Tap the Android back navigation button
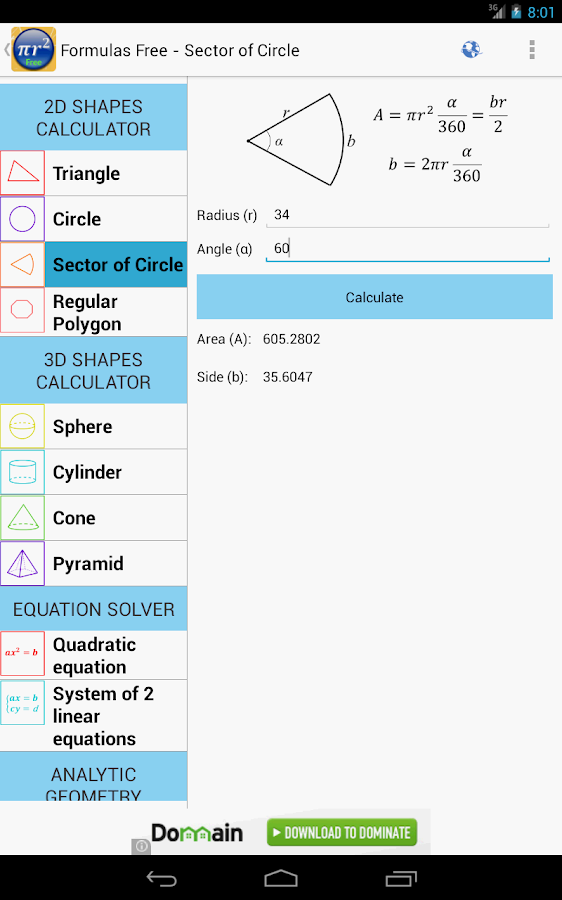Viewport: 562px width, 900px height. pos(161,878)
